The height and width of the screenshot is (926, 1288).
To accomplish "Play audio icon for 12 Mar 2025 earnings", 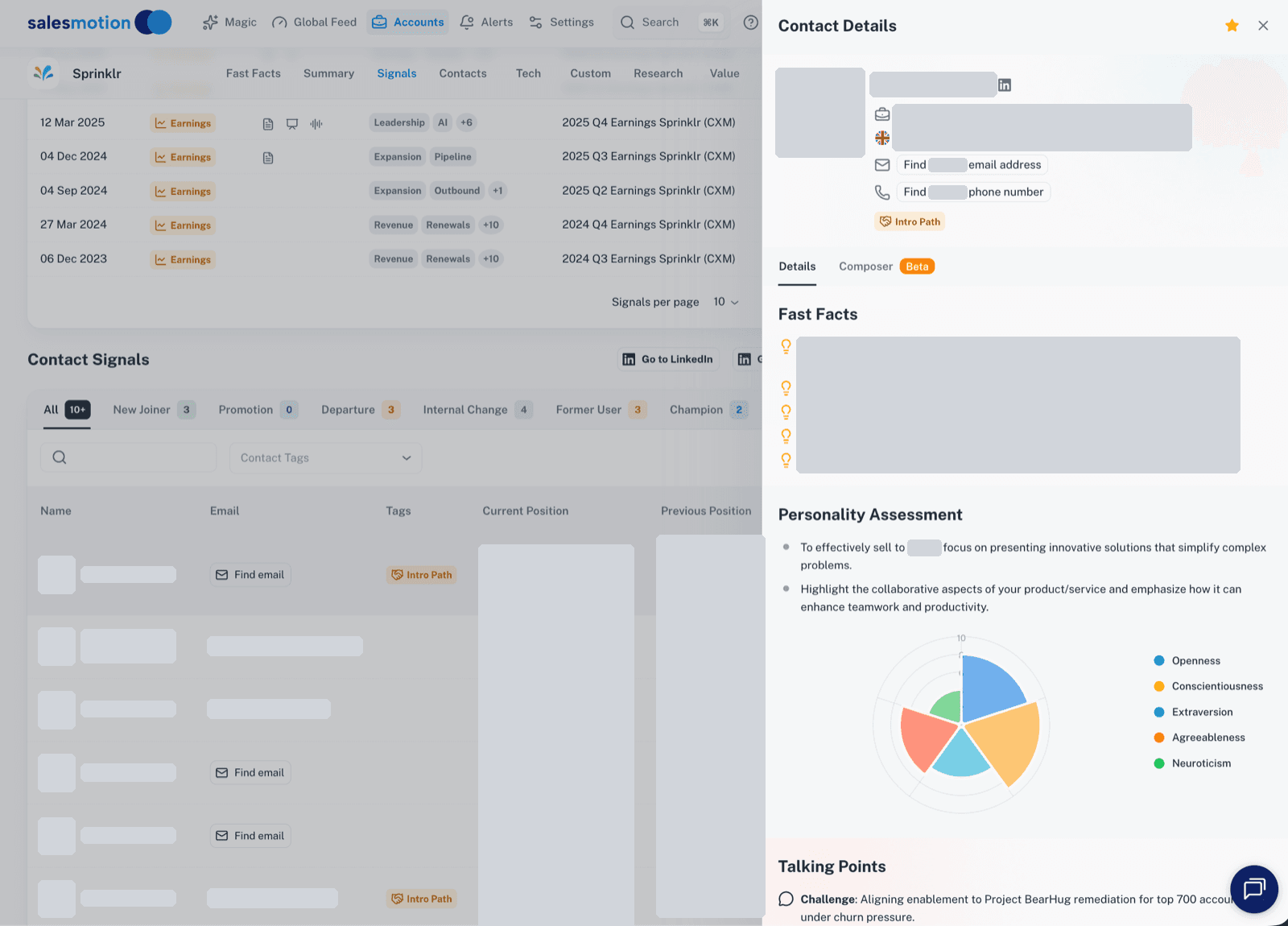I will click(316, 124).
